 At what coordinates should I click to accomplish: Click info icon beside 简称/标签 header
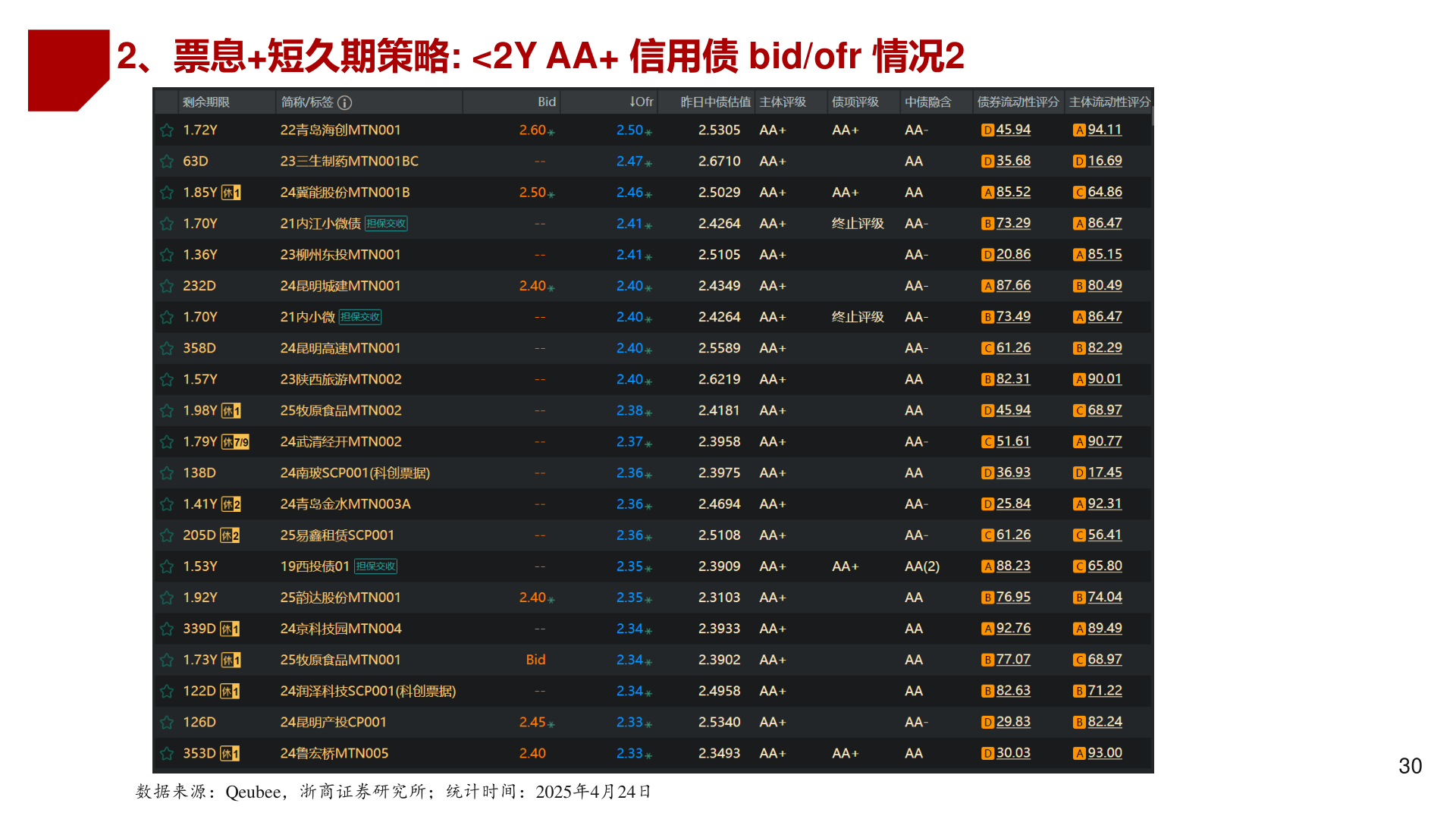point(344,102)
